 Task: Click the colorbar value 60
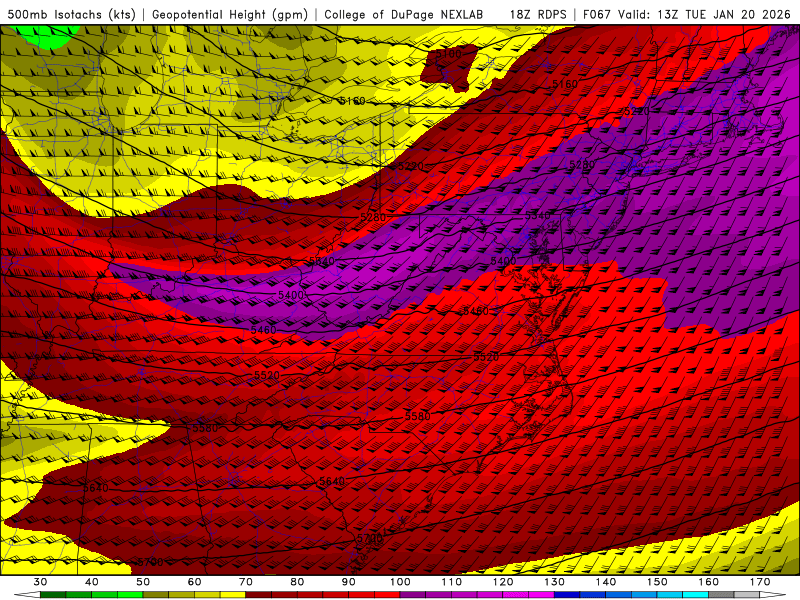click(194, 582)
